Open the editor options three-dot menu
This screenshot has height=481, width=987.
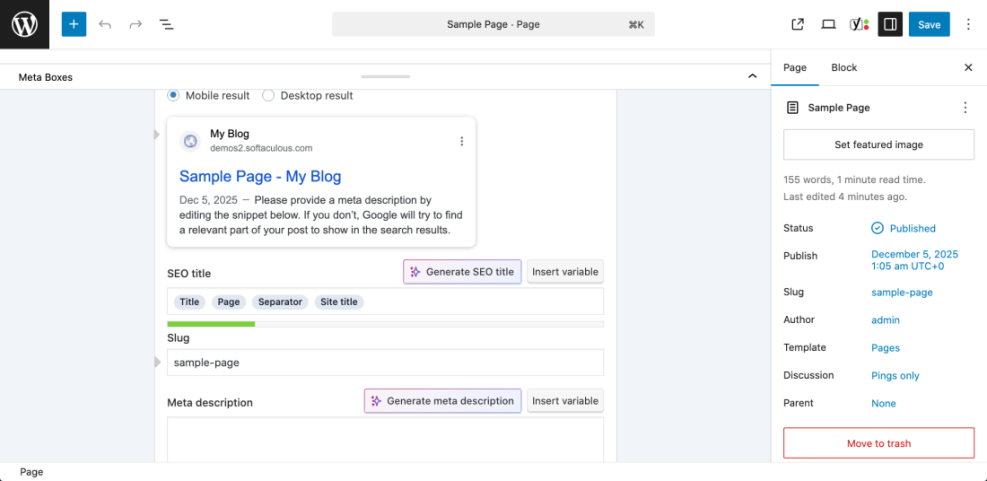point(968,25)
